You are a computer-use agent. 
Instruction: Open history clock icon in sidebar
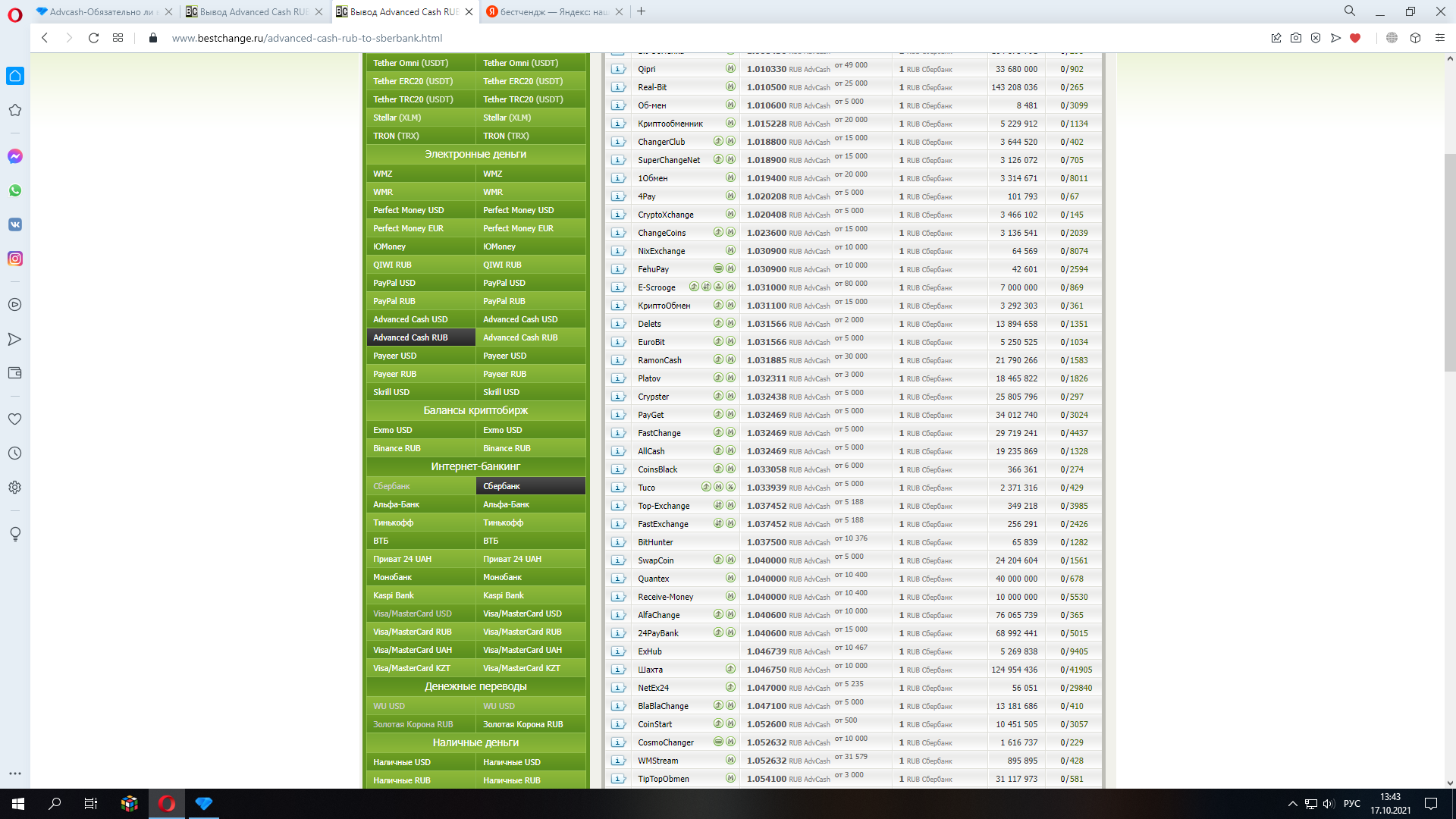point(15,453)
